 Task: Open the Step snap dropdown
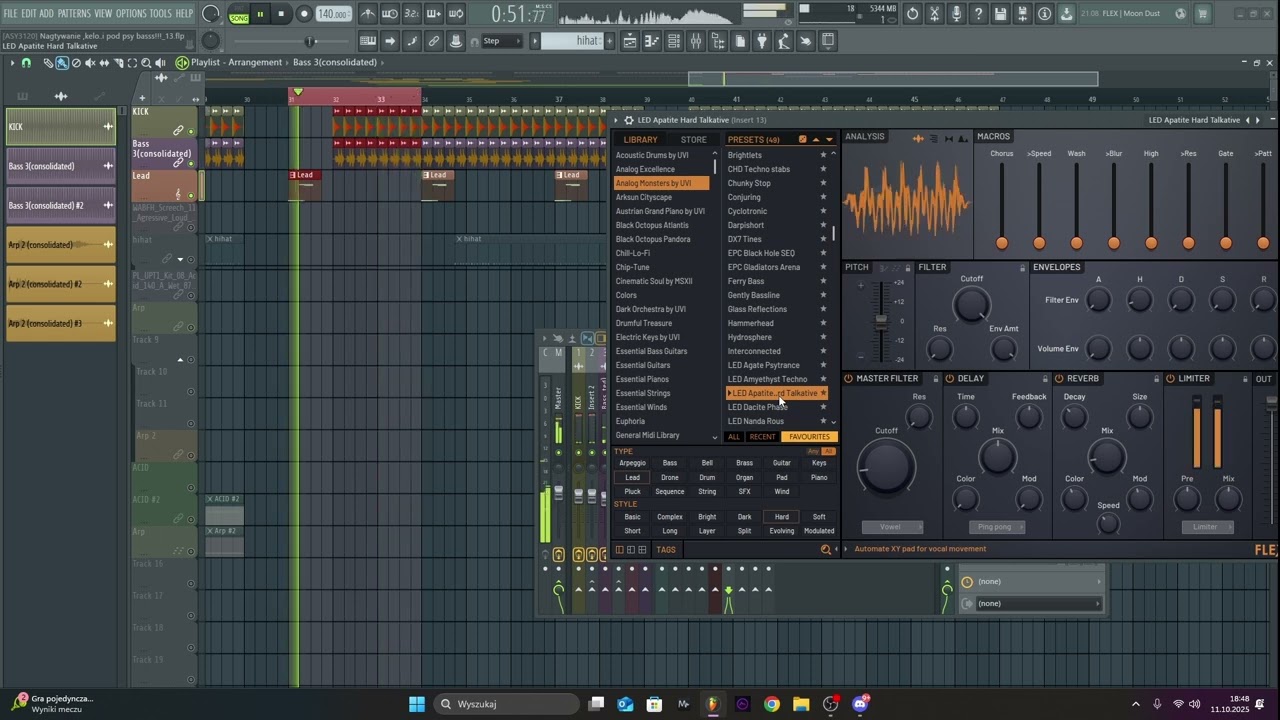click(501, 41)
